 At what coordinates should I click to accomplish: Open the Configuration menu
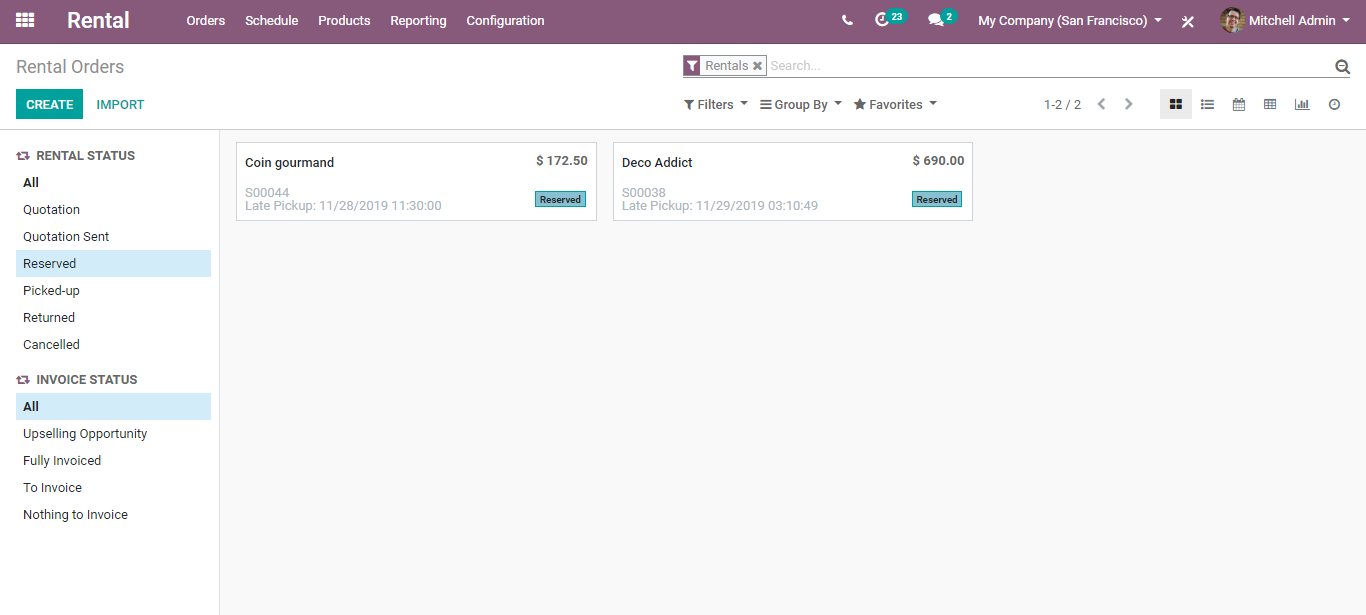click(505, 20)
